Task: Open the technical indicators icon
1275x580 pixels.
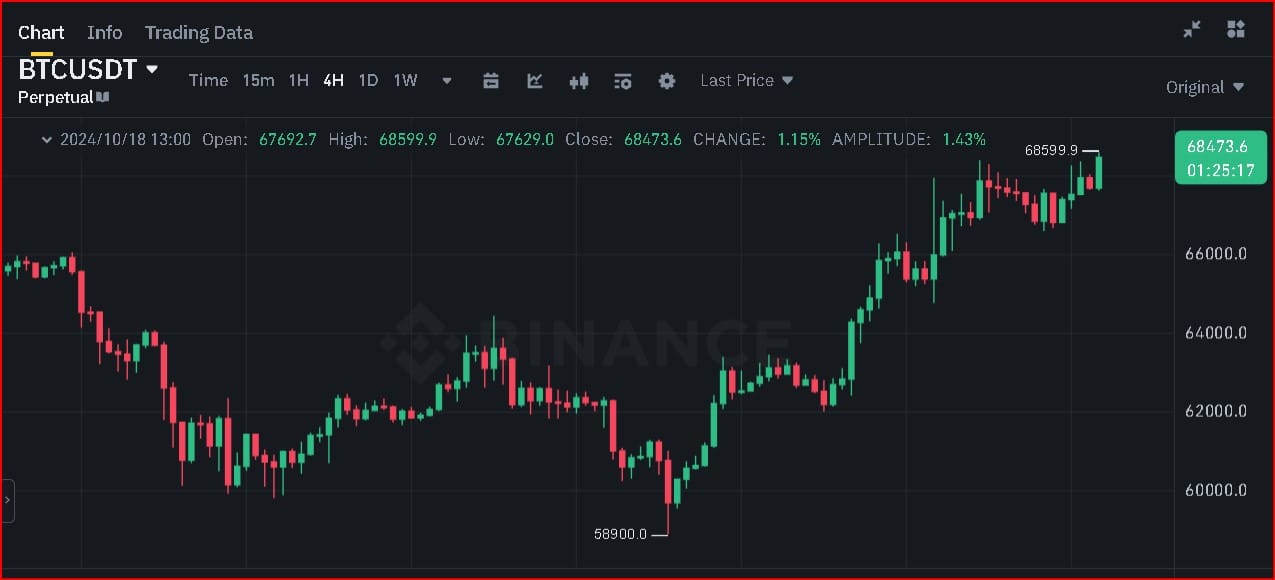Action: pyautogui.click(x=535, y=81)
